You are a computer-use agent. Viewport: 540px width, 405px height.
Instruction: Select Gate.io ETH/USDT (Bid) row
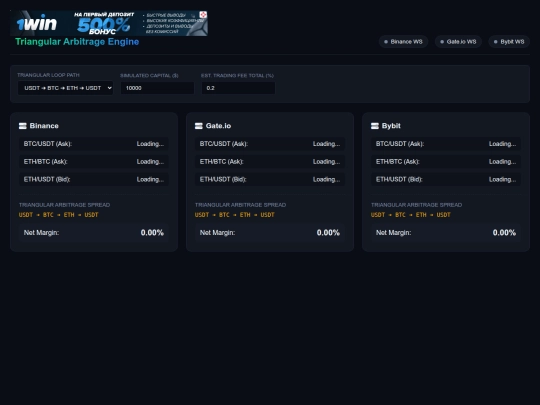point(270,179)
